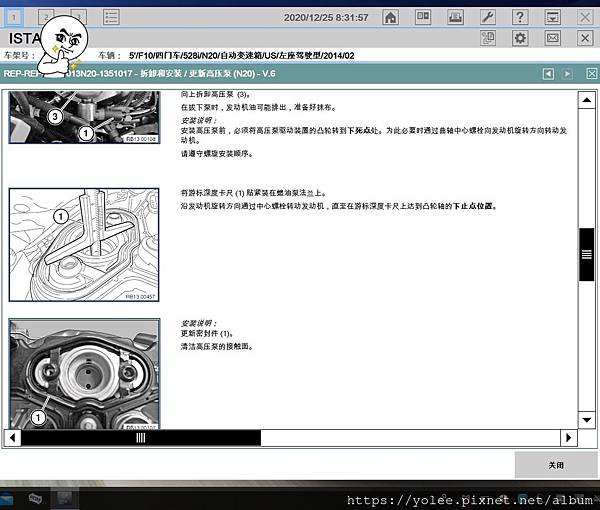Viewport: 600px width, 510px height.
Task: Click the vertical scrollbar thumb
Action: coord(587,255)
